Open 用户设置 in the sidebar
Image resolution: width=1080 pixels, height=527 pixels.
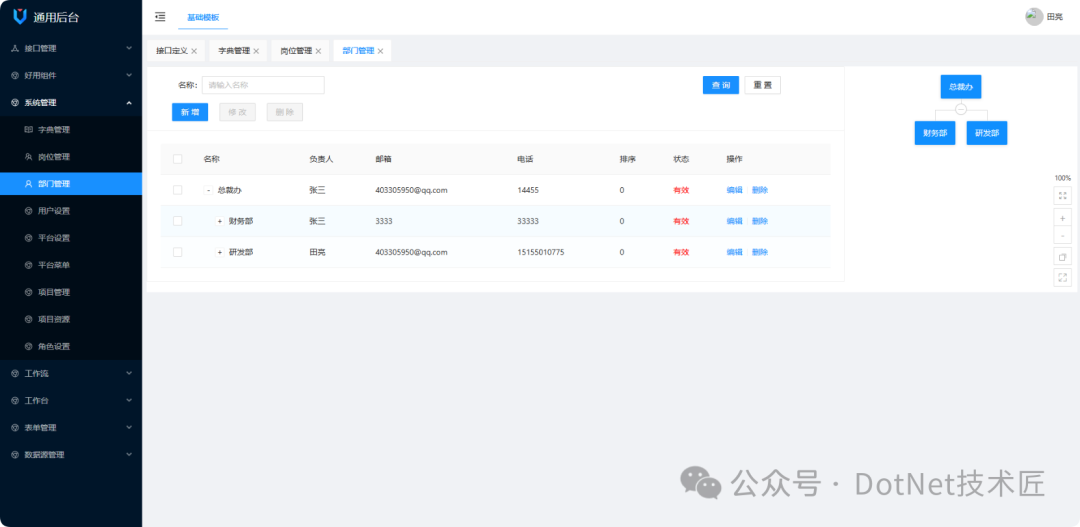click(x=54, y=211)
